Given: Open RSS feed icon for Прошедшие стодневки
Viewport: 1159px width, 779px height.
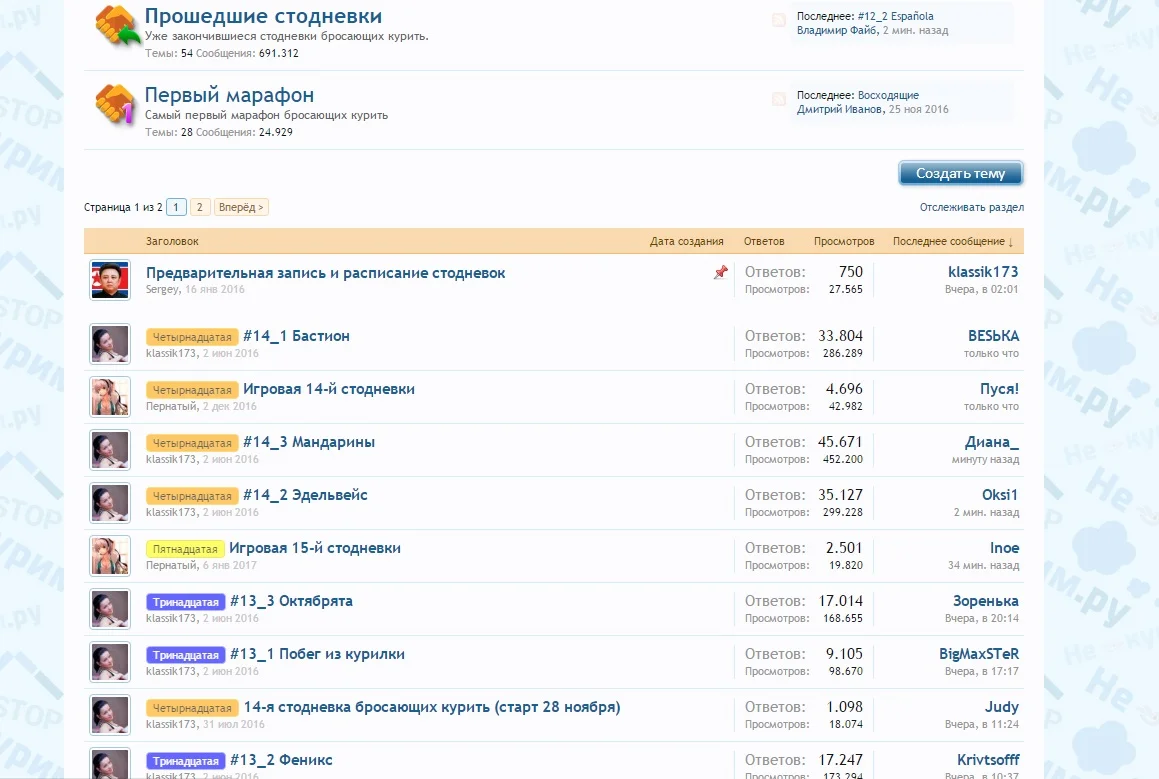Looking at the screenshot, I should [x=779, y=20].
